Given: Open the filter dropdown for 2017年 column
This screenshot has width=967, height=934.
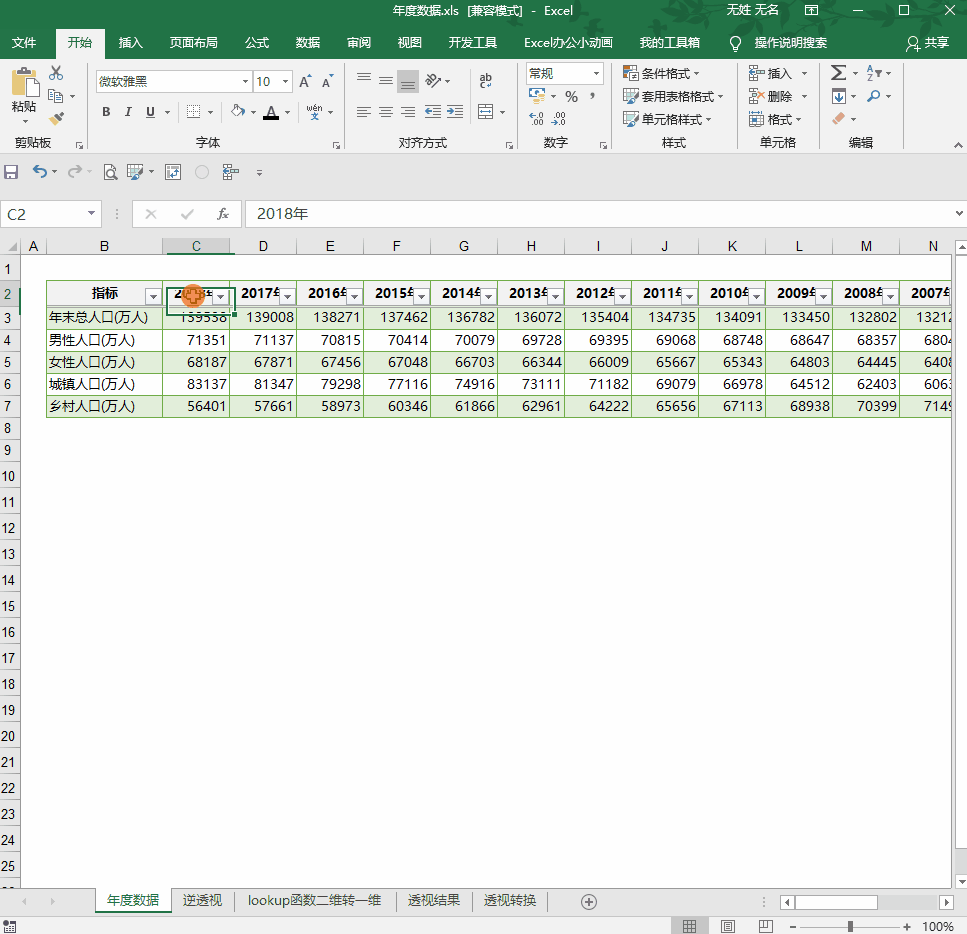Looking at the screenshot, I should click(x=287, y=297).
